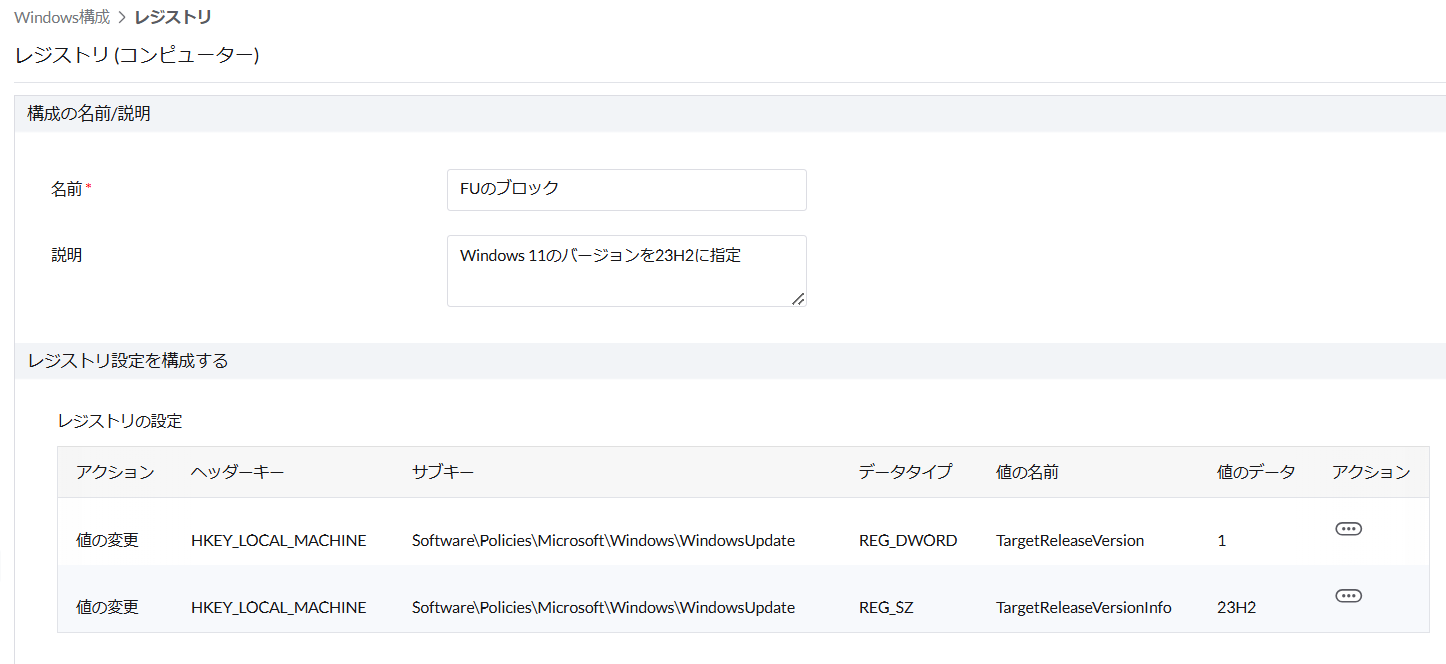Select the TargetReleaseVersionInfo value name cell
The width and height of the screenshot is (1446, 664).
click(x=1083, y=607)
